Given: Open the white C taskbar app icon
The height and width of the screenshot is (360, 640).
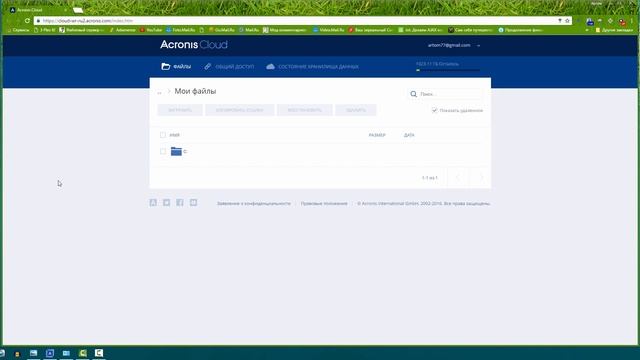Looking at the screenshot, I should tap(99, 353).
